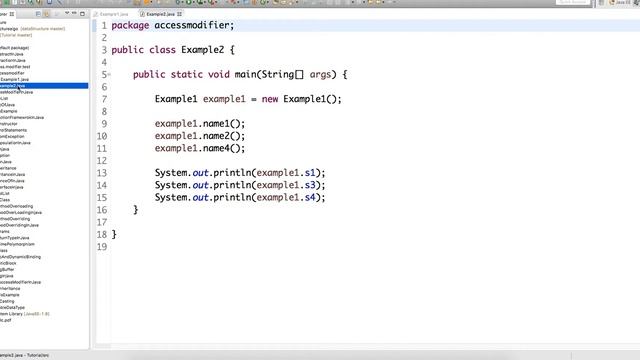Image resolution: width=640 pixels, height=360 pixels.
Task: Close the Example2.java editor tab
Action: (x=180, y=14)
